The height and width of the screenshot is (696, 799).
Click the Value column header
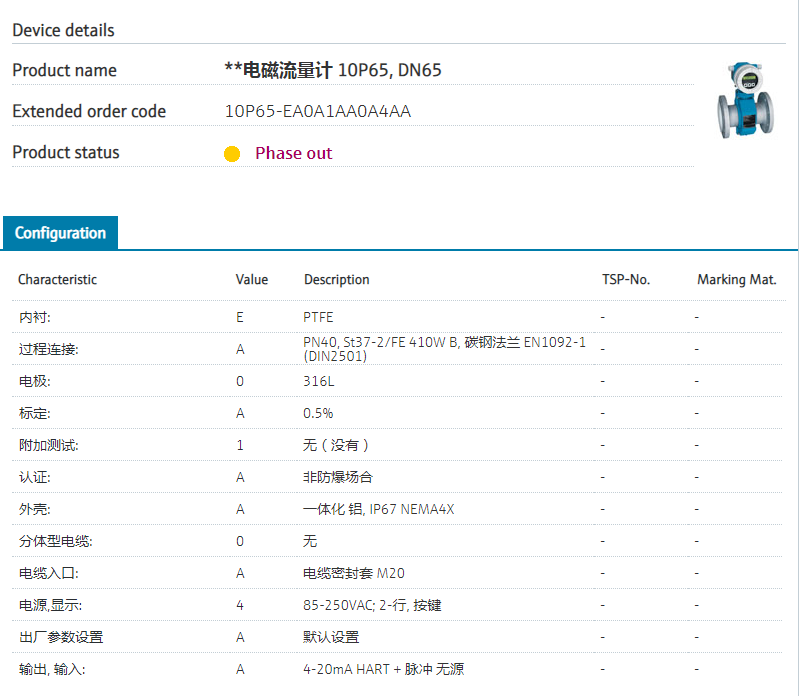pos(251,280)
